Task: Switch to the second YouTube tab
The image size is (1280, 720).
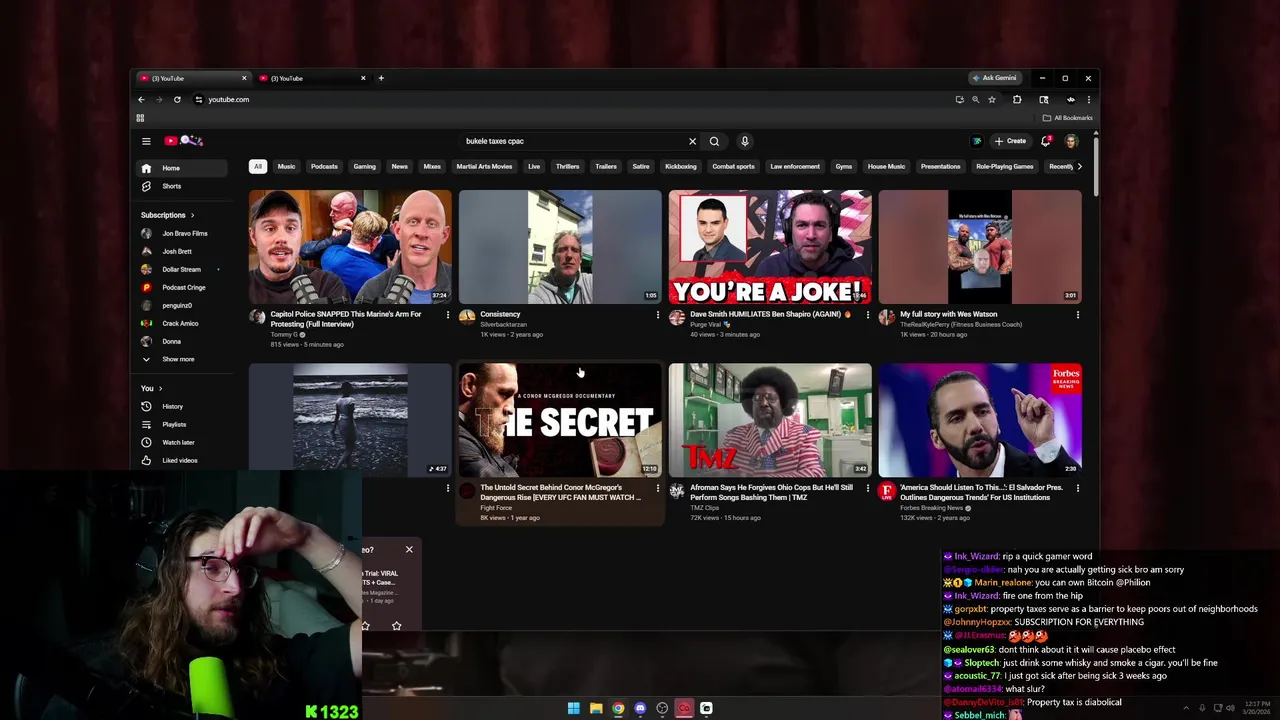Action: pos(312,78)
